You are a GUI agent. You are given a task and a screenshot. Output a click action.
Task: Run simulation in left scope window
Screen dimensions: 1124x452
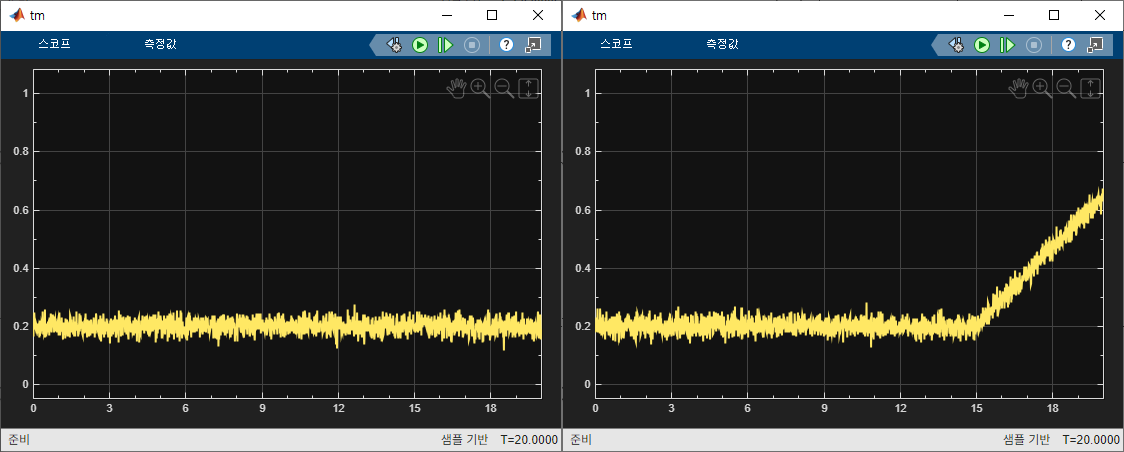(420, 45)
